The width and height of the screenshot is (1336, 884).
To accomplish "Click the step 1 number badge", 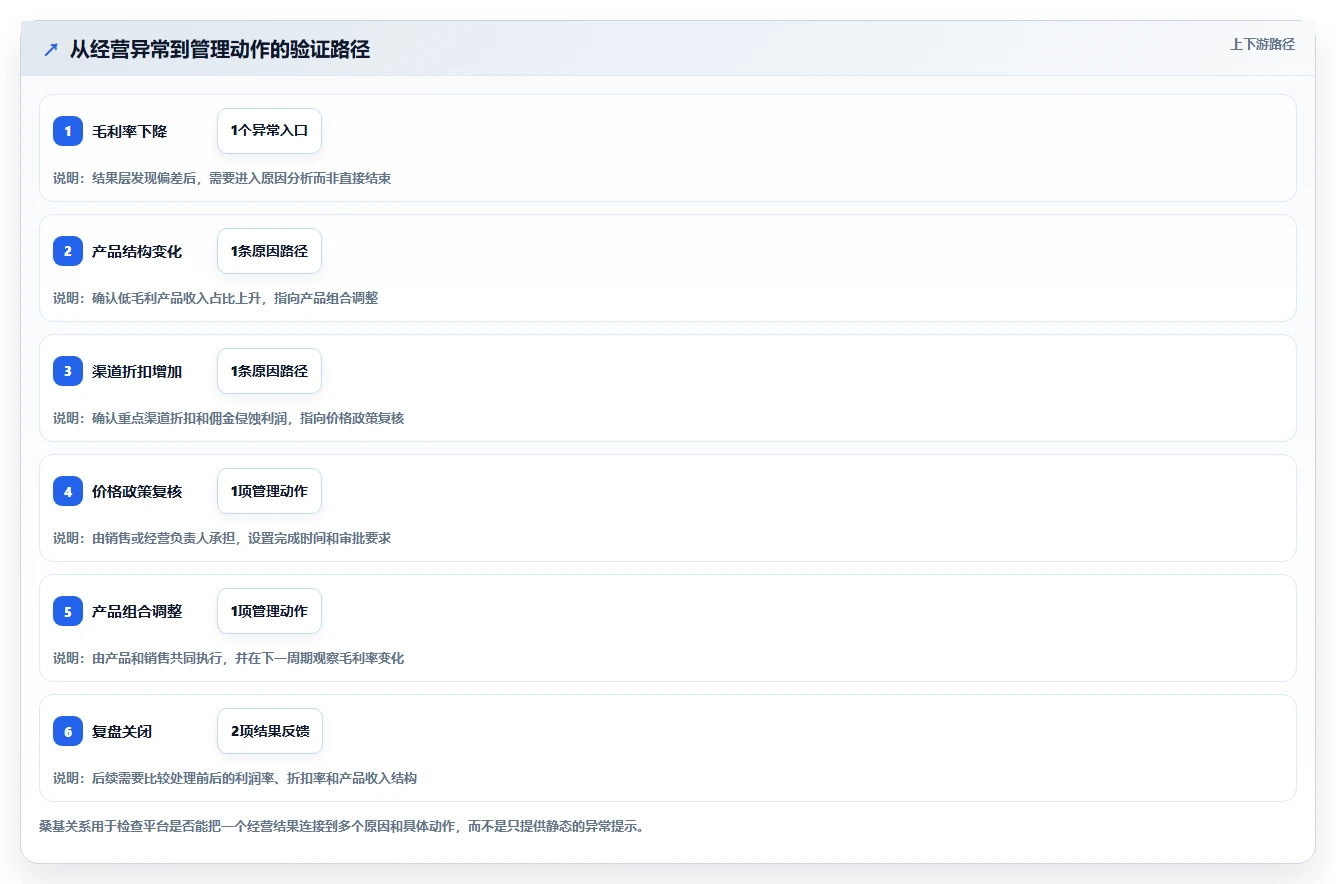I will [68, 131].
